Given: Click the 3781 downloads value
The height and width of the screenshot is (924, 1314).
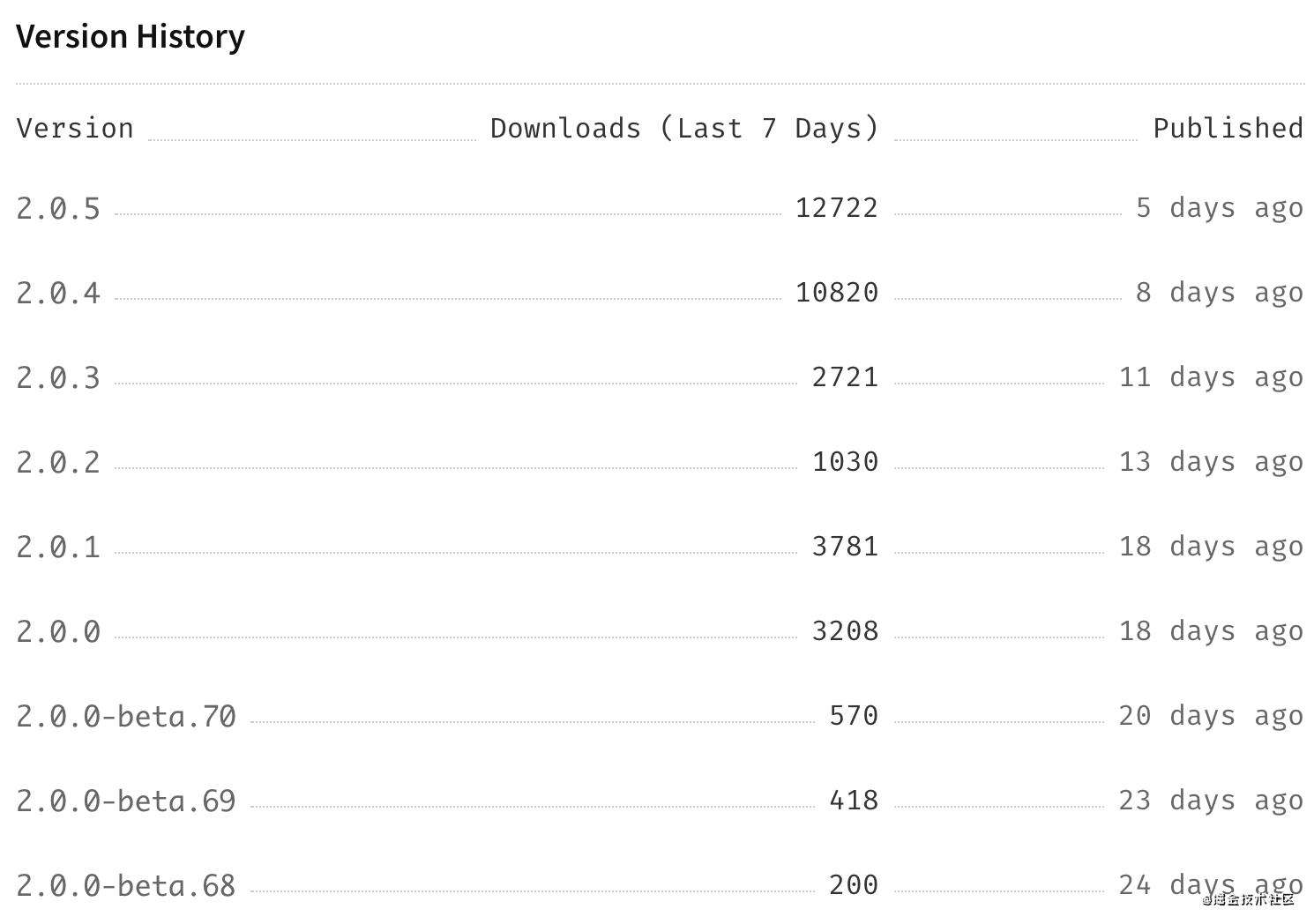Looking at the screenshot, I should click(x=845, y=548).
